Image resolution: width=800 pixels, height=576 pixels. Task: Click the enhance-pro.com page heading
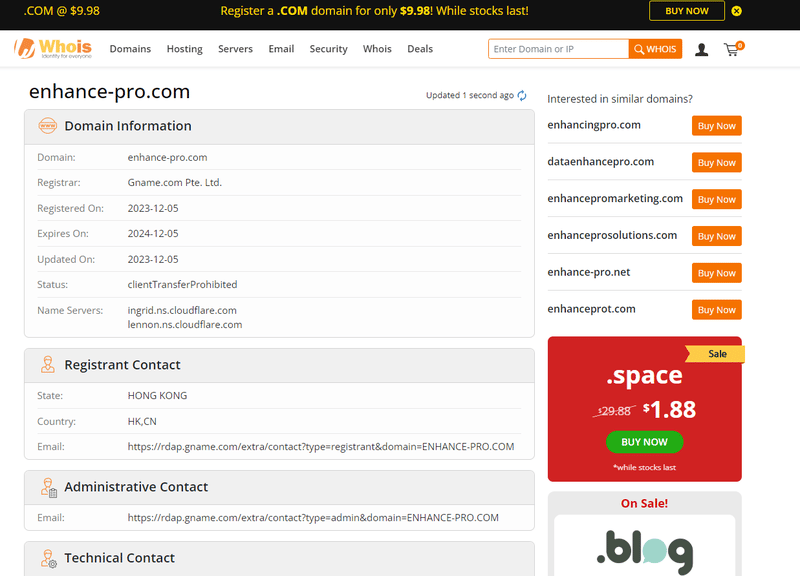pyautogui.click(x=109, y=91)
